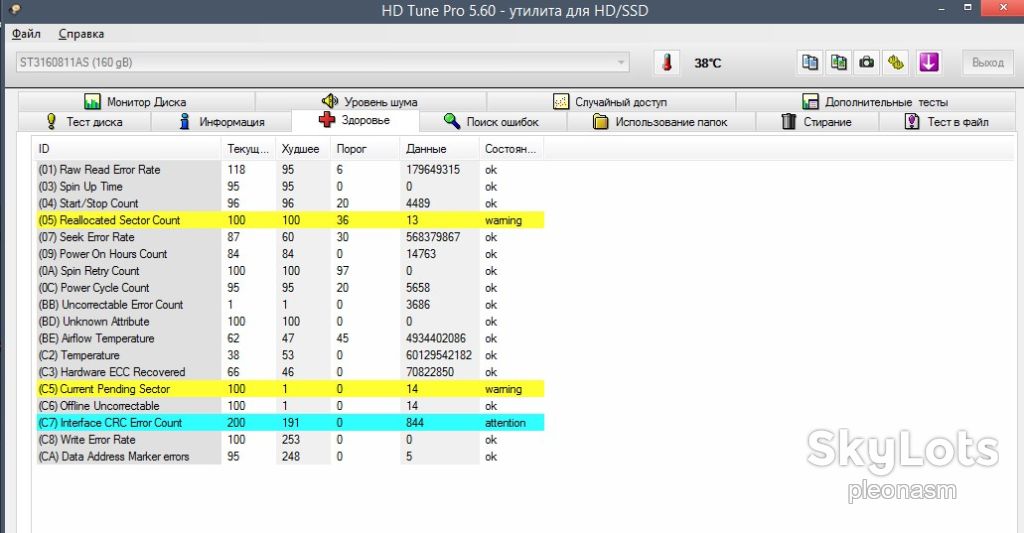Screen dimensions: 1024x533
Task: Open the Справка menu
Action: [x=81, y=34]
